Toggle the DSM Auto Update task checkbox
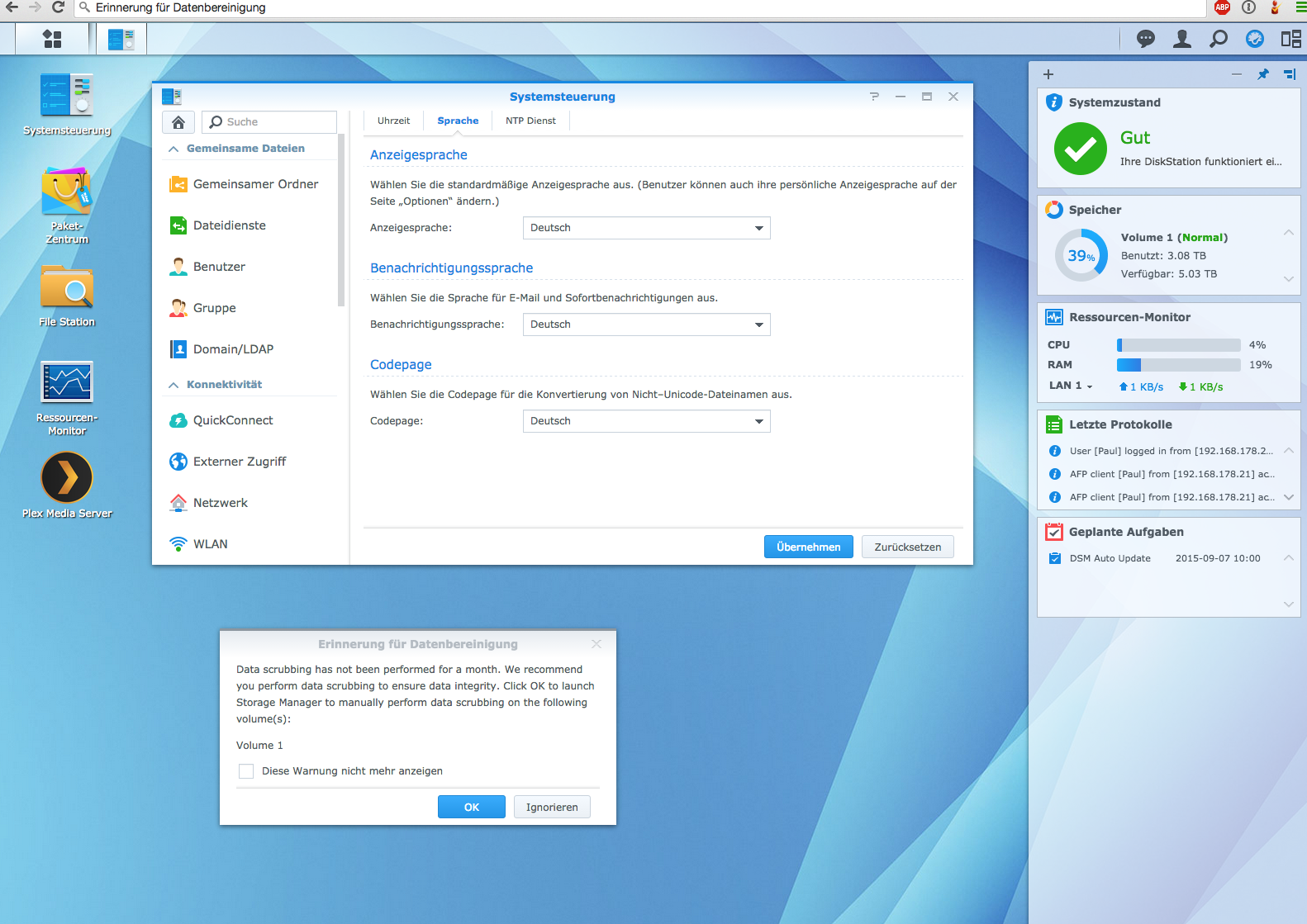The width and height of the screenshot is (1307, 924). click(1055, 558)
